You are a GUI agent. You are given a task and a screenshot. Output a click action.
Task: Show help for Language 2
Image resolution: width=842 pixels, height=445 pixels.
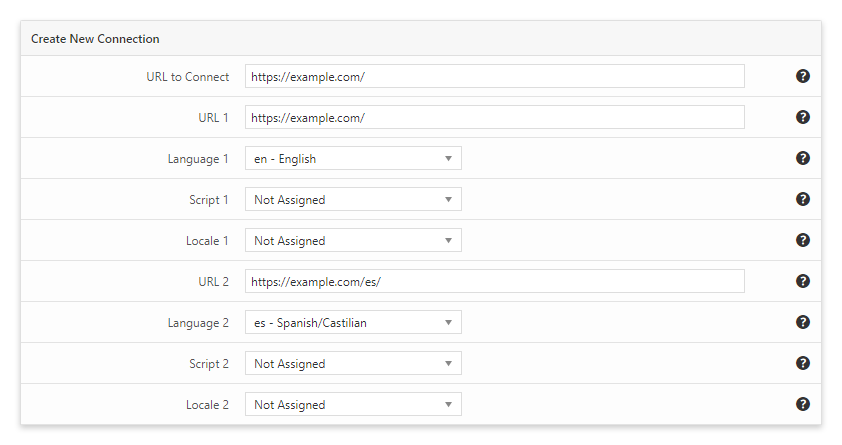(803, 322)
